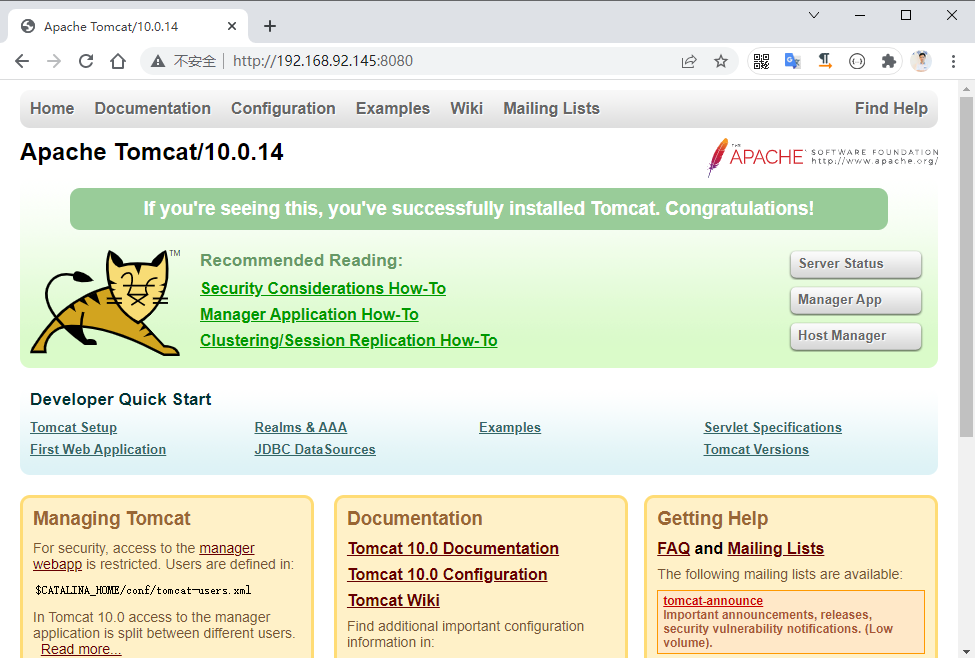Click the Tomcat cat mascot image
The height and width of the screenshot is (658, 975).
click(106, 303)
